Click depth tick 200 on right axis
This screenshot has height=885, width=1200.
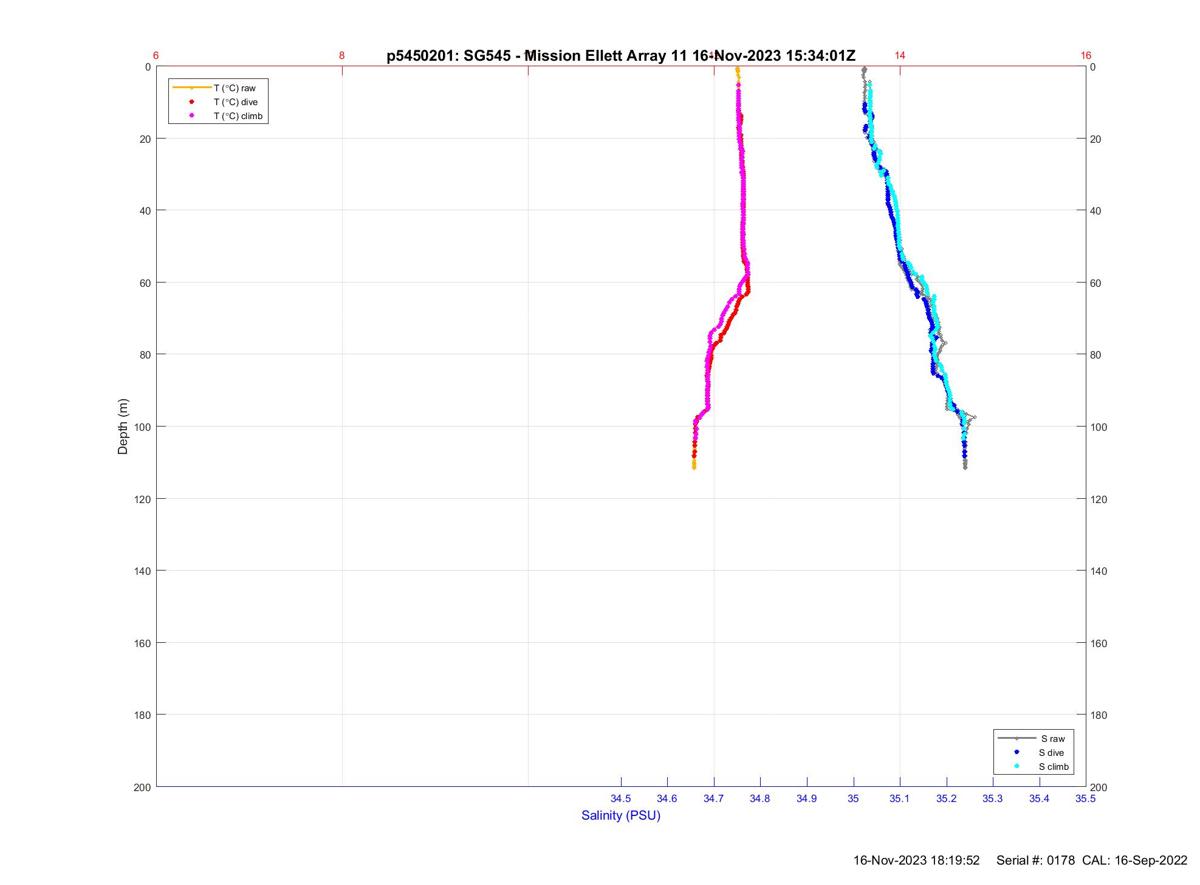tap(1099, 787)
